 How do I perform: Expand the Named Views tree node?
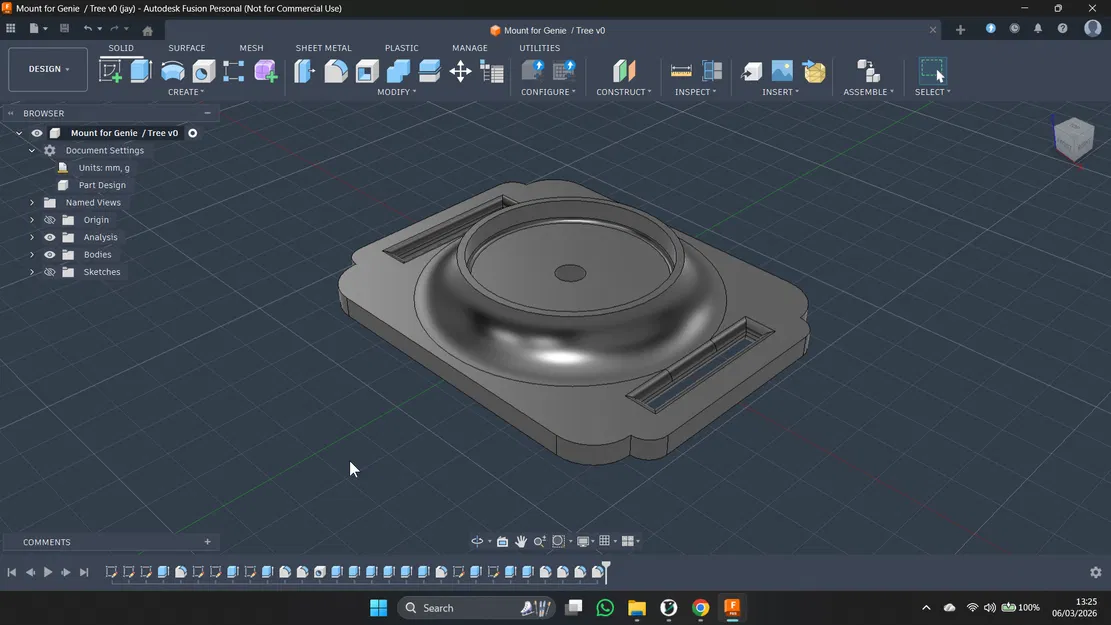coord(32,203)
